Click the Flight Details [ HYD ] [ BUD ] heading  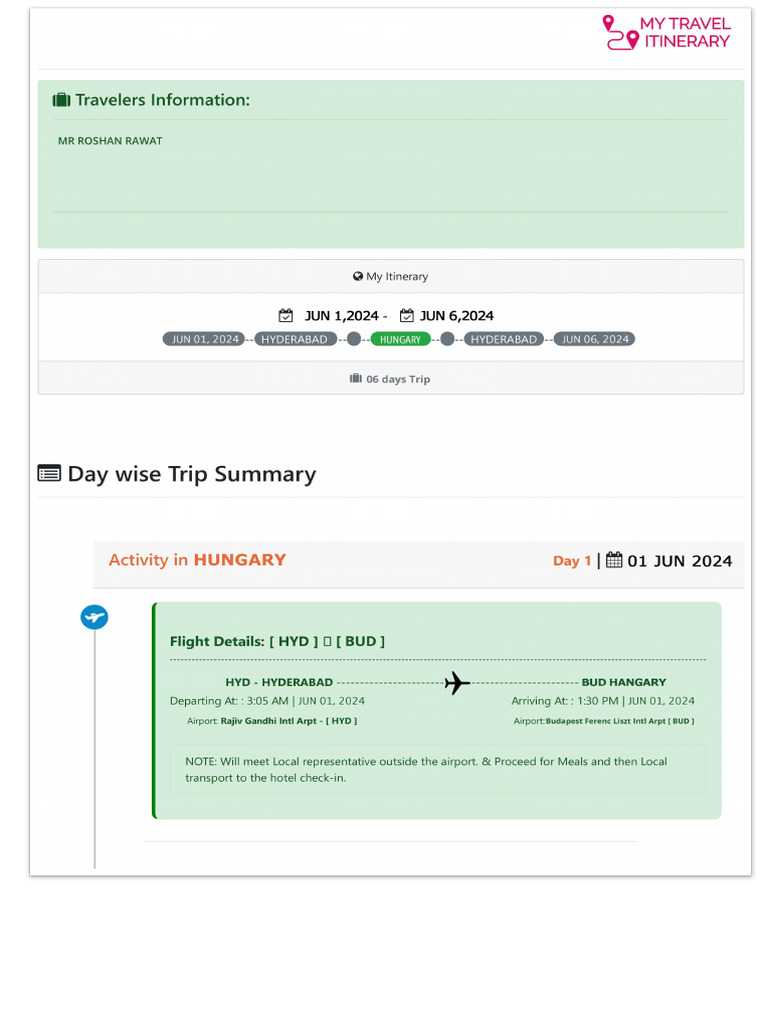click(x=277, y=641)
